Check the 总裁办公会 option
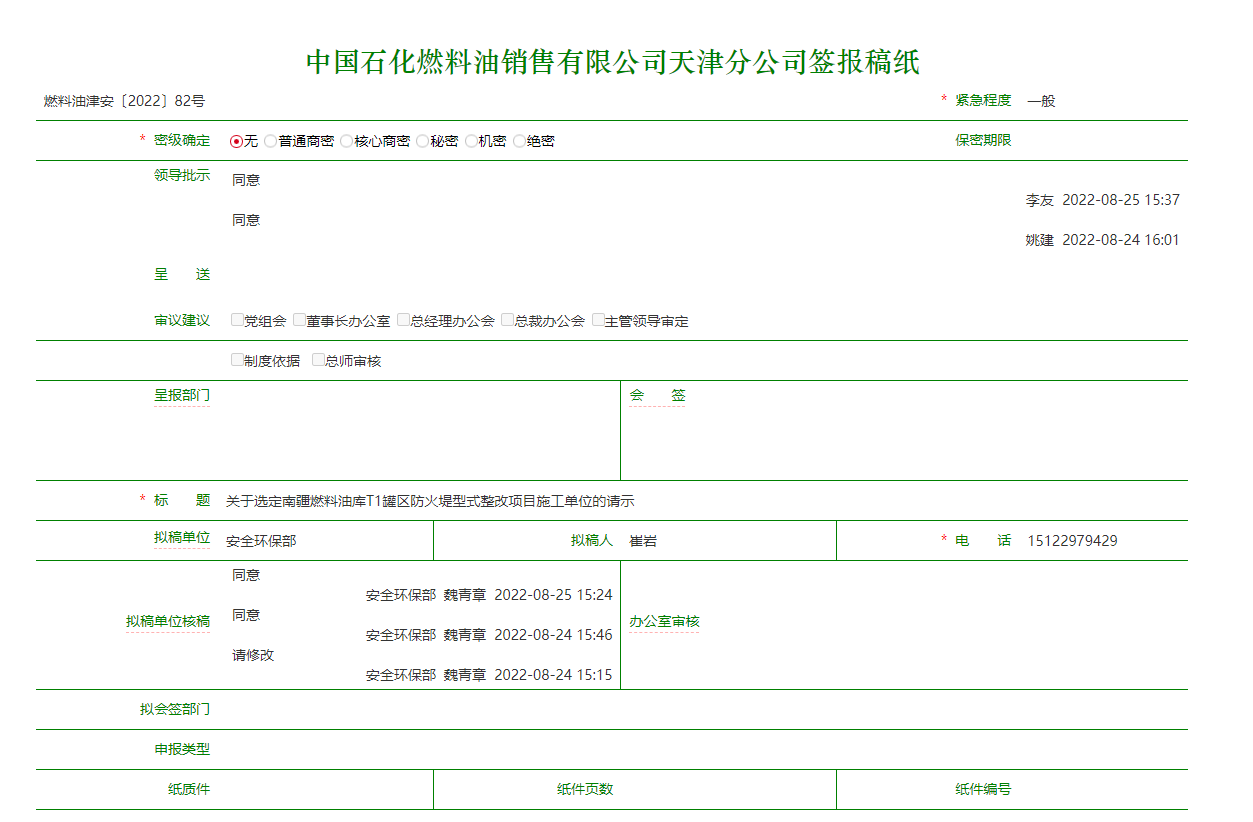This screenshot has width=1253, height=822. coord(508,320)
